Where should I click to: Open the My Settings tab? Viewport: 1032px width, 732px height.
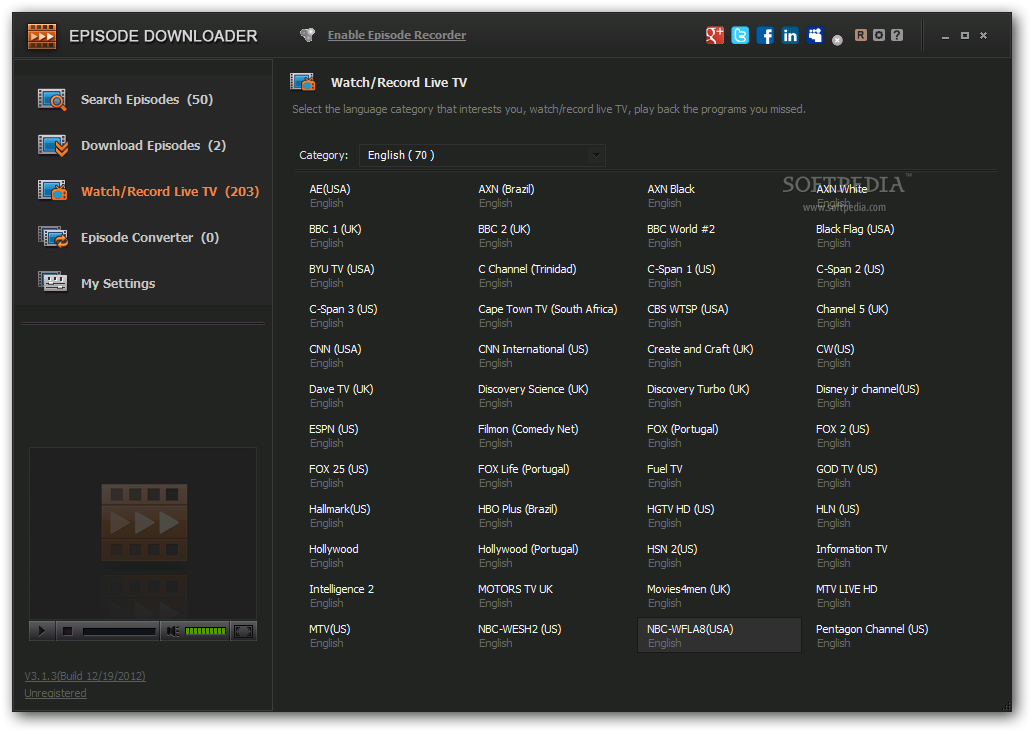click(143, 284)
